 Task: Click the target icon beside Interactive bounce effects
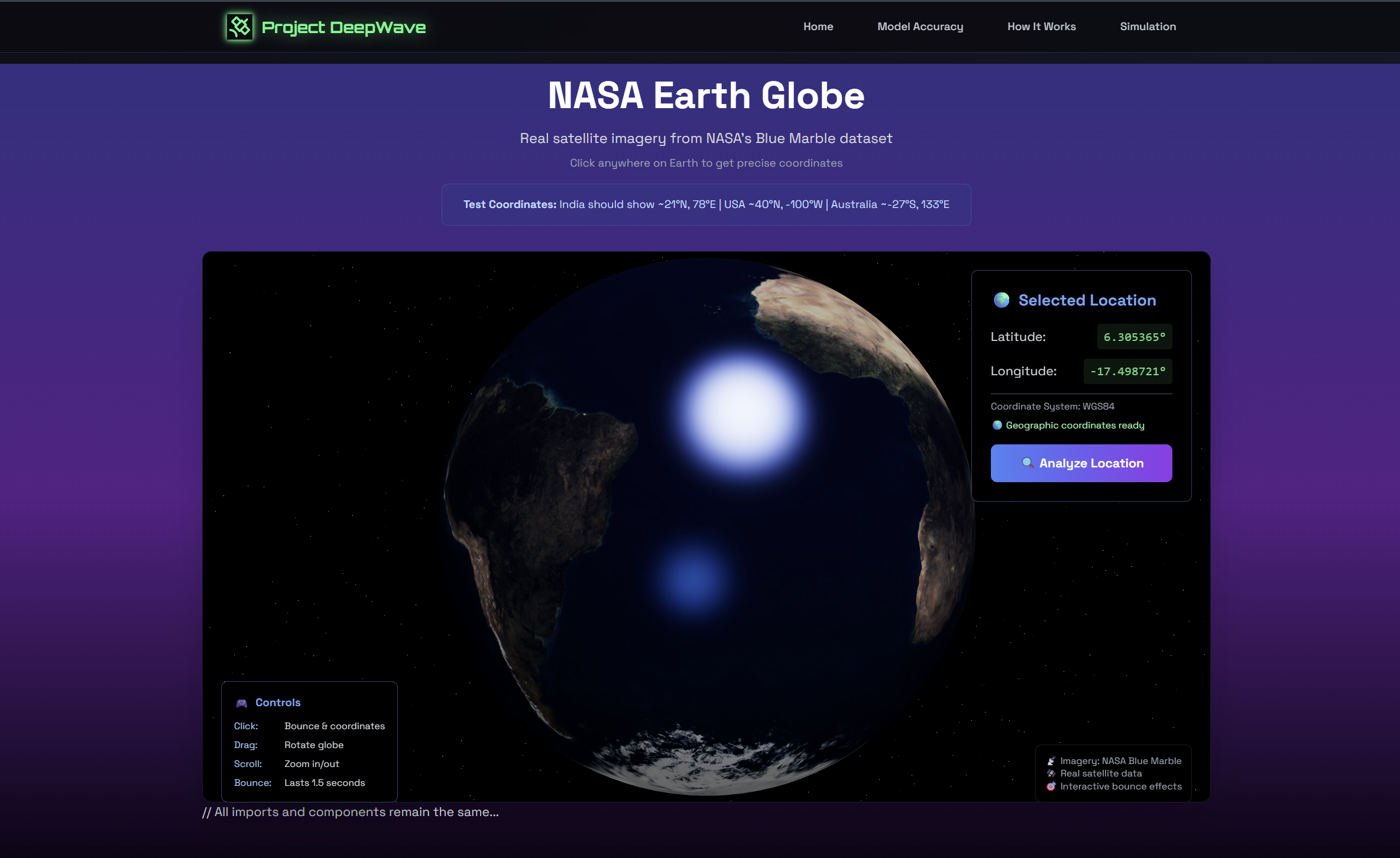coord(1051,786)
